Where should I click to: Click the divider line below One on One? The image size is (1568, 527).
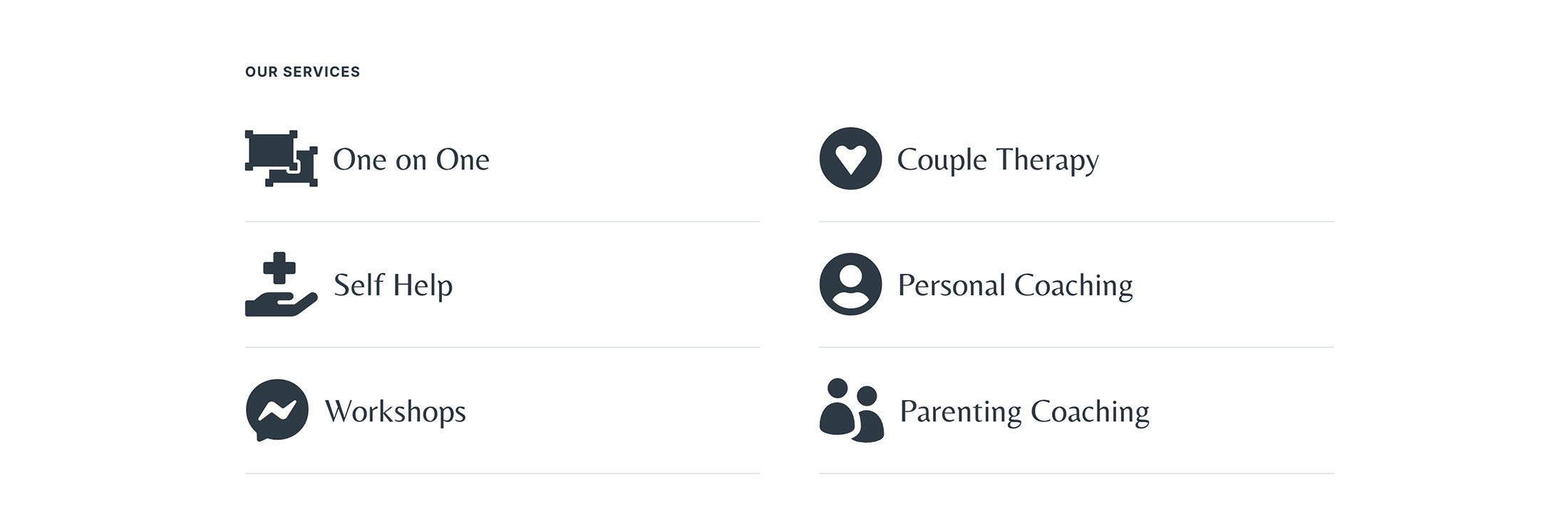click(502, 222)
